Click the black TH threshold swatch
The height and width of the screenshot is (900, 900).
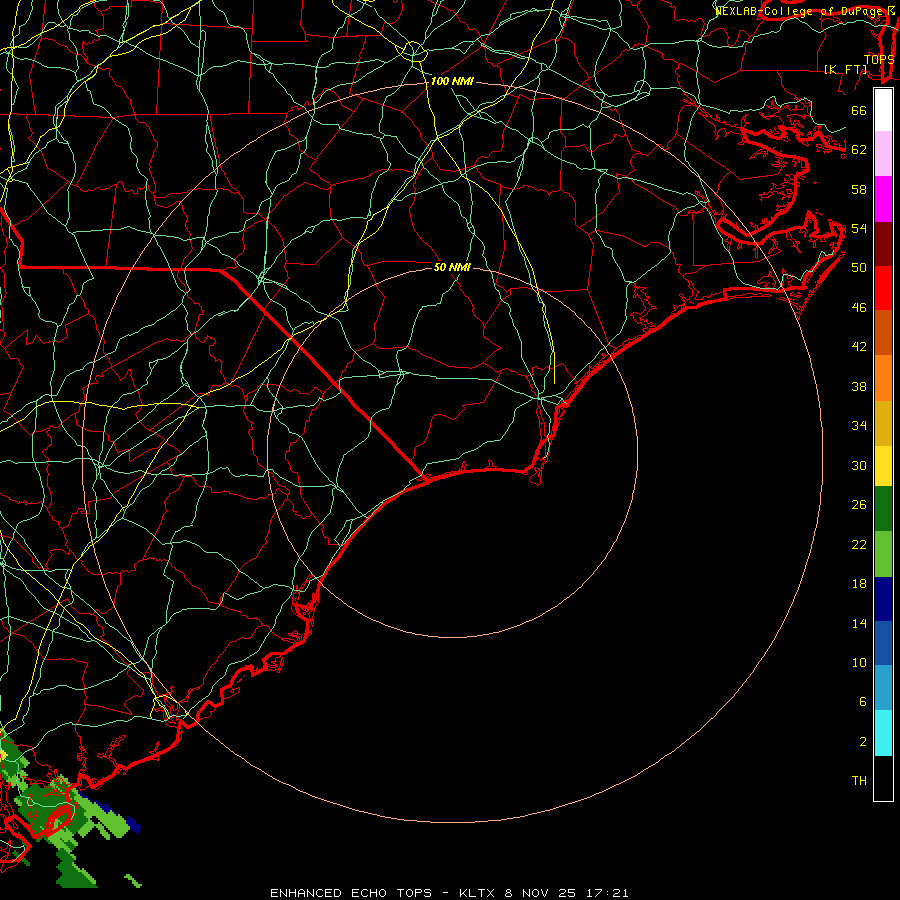(883, 778)
